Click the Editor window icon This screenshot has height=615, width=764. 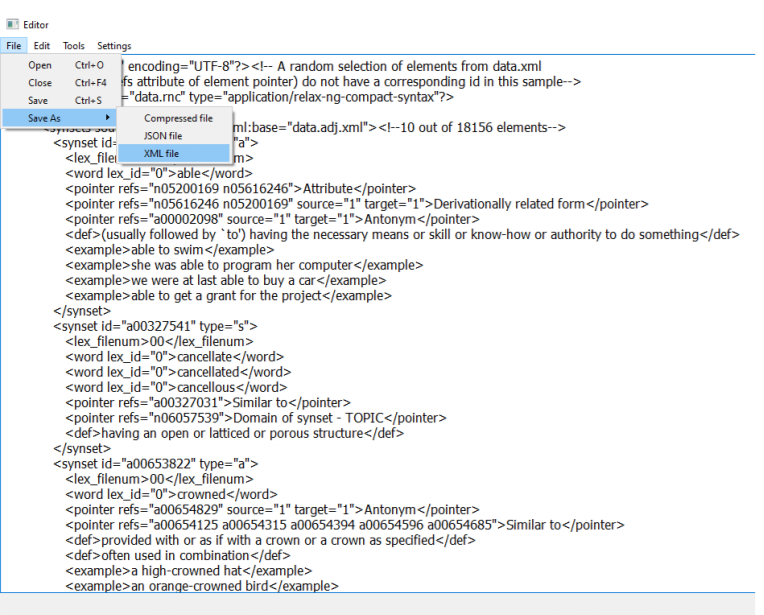pyautogui.click(x=12, y=24)
